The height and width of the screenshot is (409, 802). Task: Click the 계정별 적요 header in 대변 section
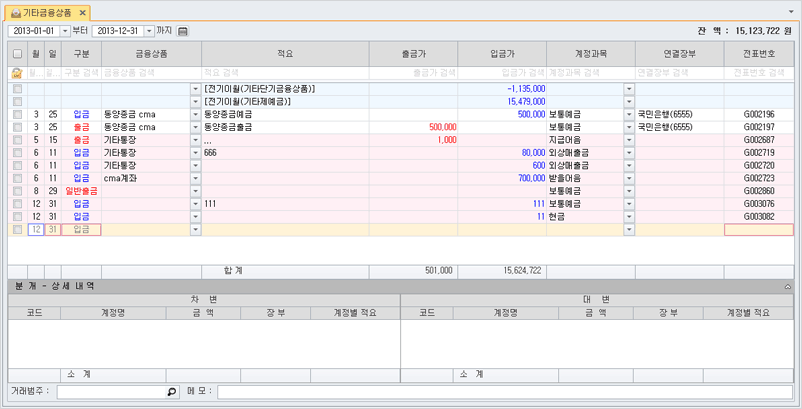[x=748, y=313]
